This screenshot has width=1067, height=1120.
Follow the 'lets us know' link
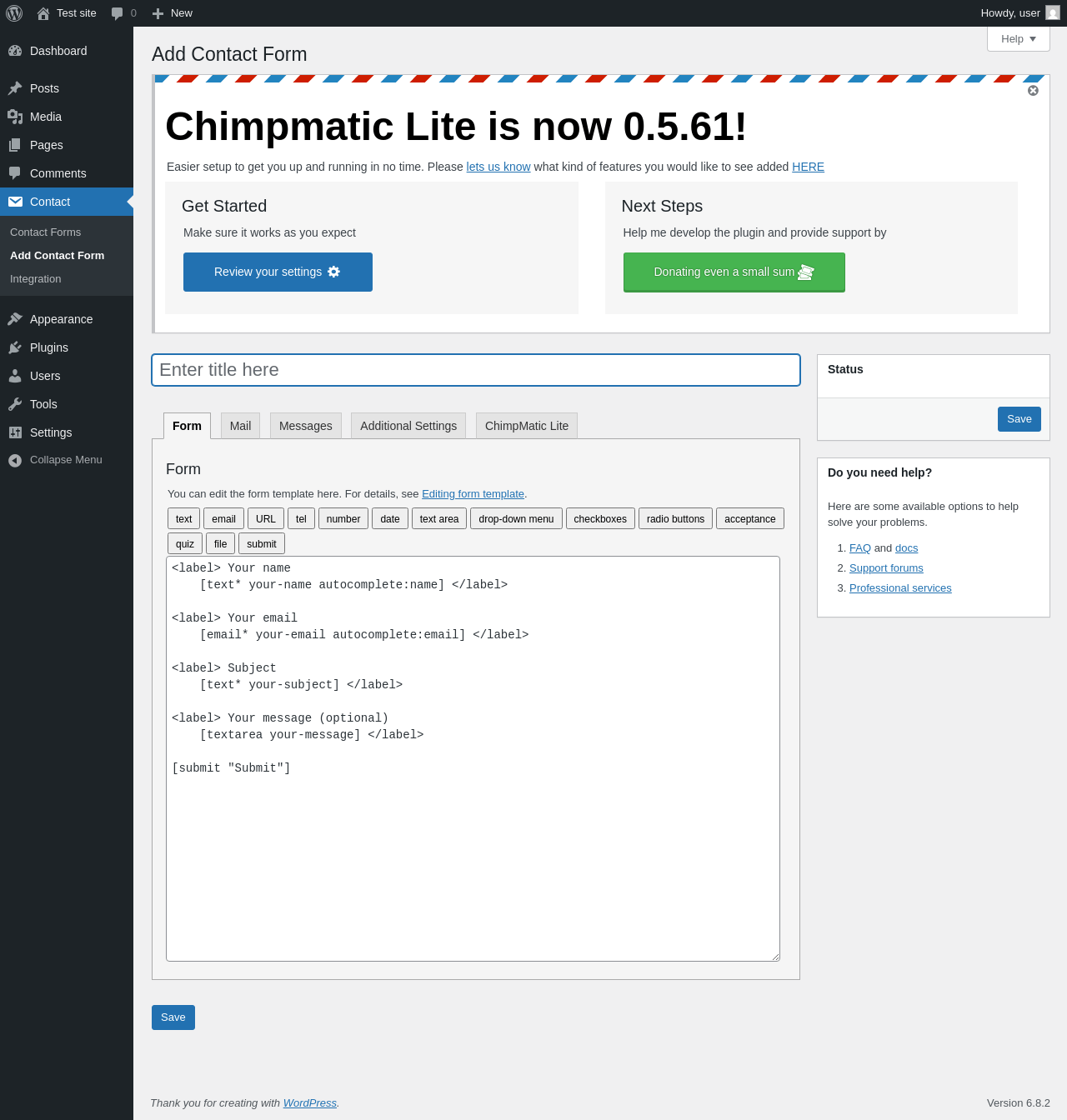pos(498,167)
